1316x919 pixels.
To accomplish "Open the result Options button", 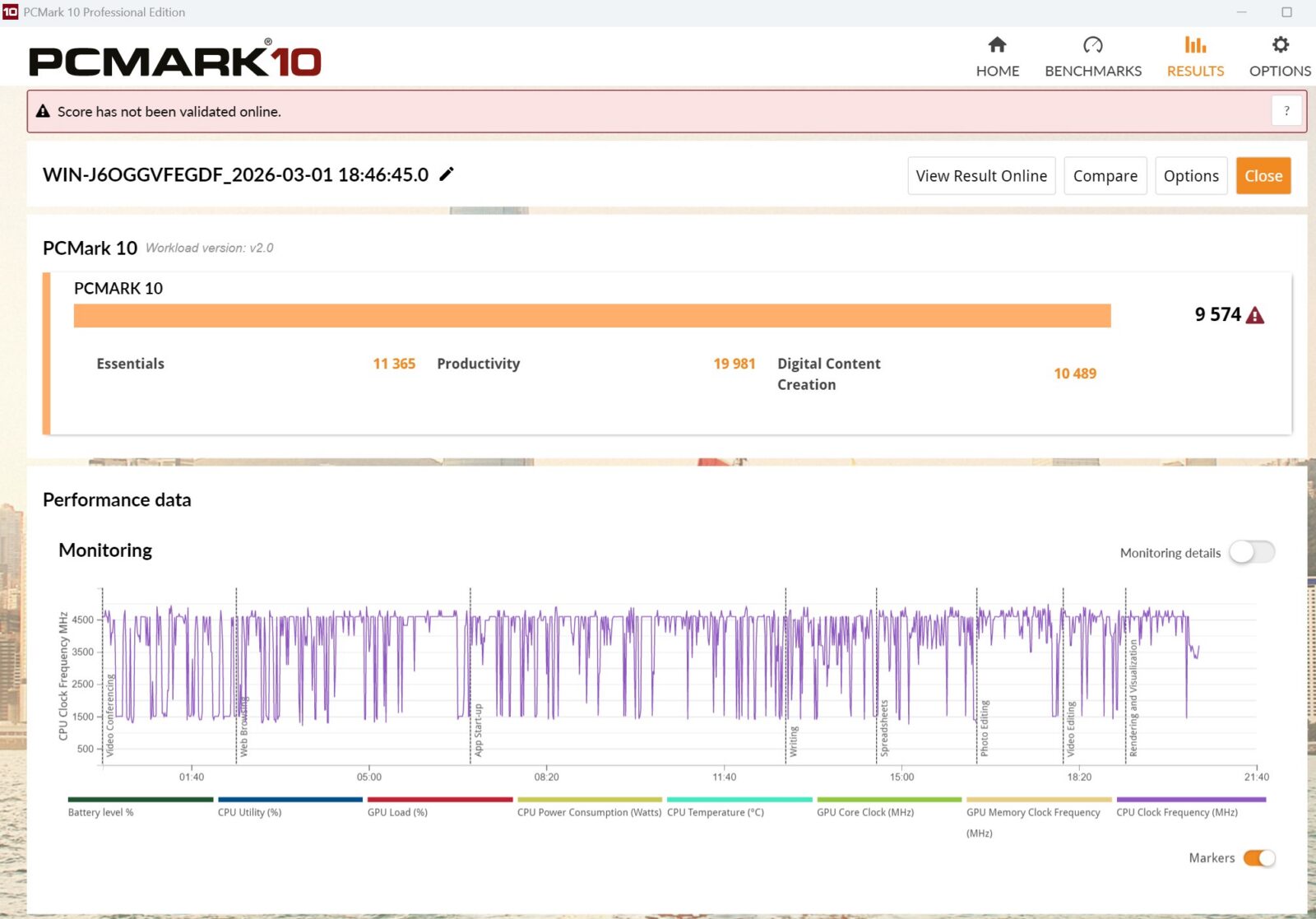I will point(1190,176).
